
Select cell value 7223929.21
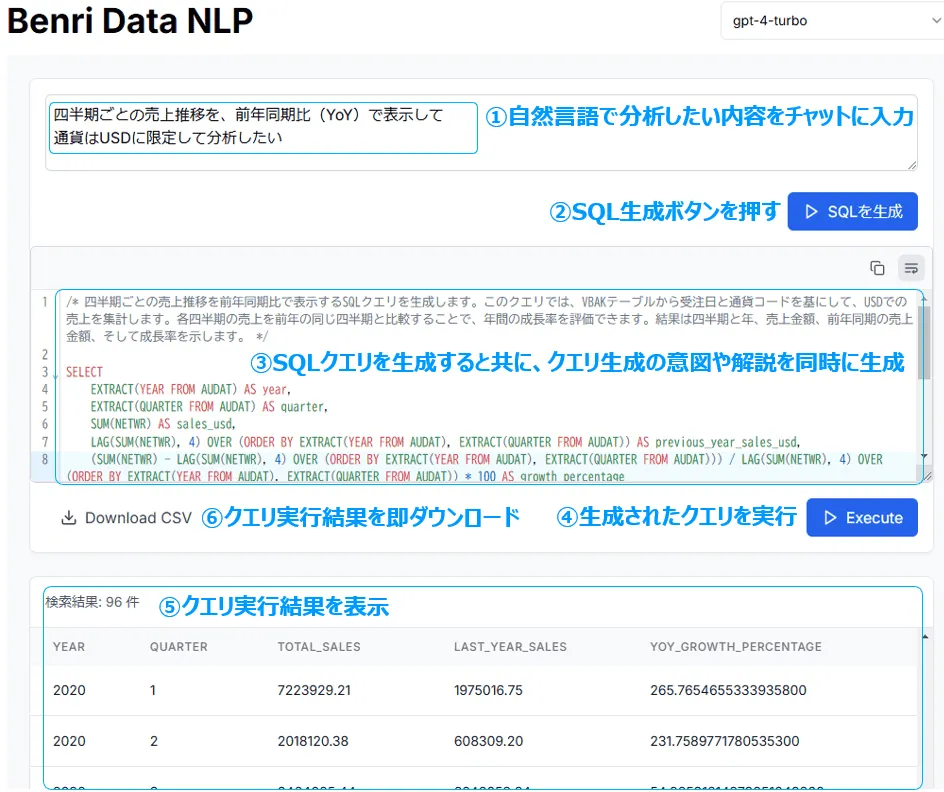[314, 690]
